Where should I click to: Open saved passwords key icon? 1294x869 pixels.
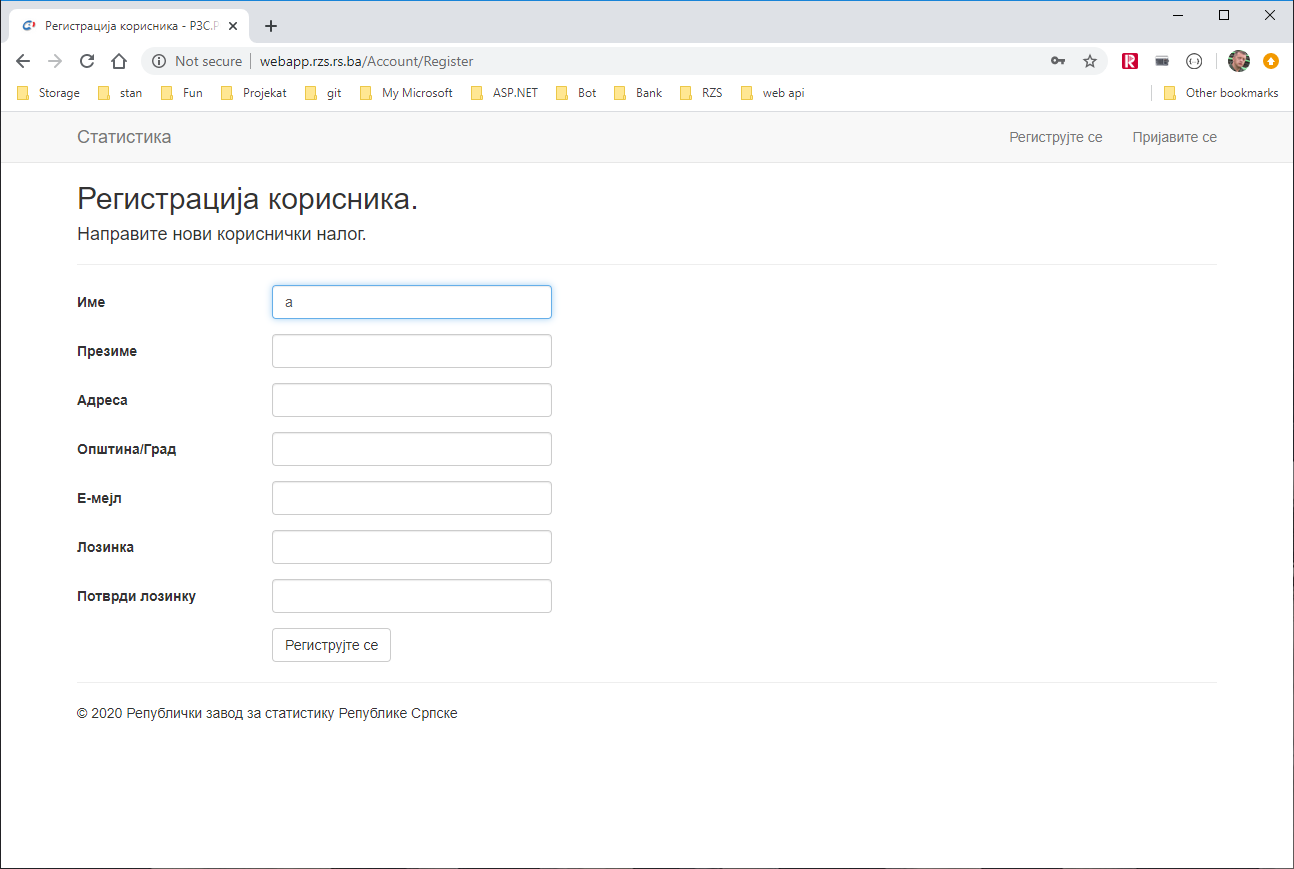[1058, 61]
